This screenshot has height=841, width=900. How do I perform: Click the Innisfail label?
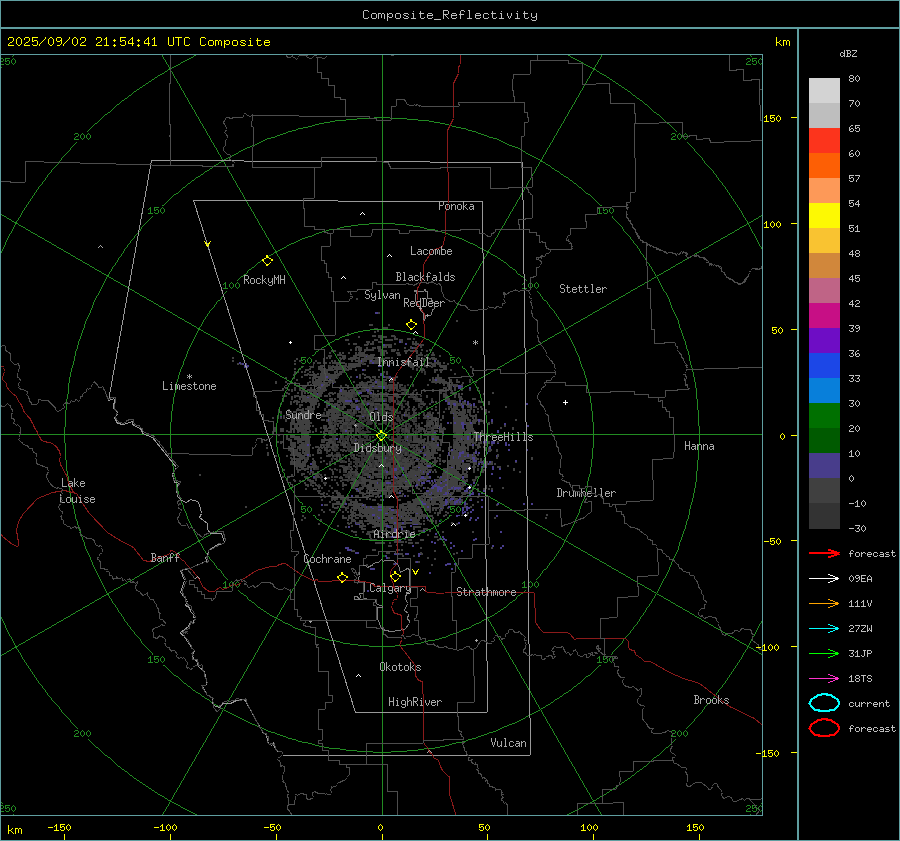[x=404, y=362]
